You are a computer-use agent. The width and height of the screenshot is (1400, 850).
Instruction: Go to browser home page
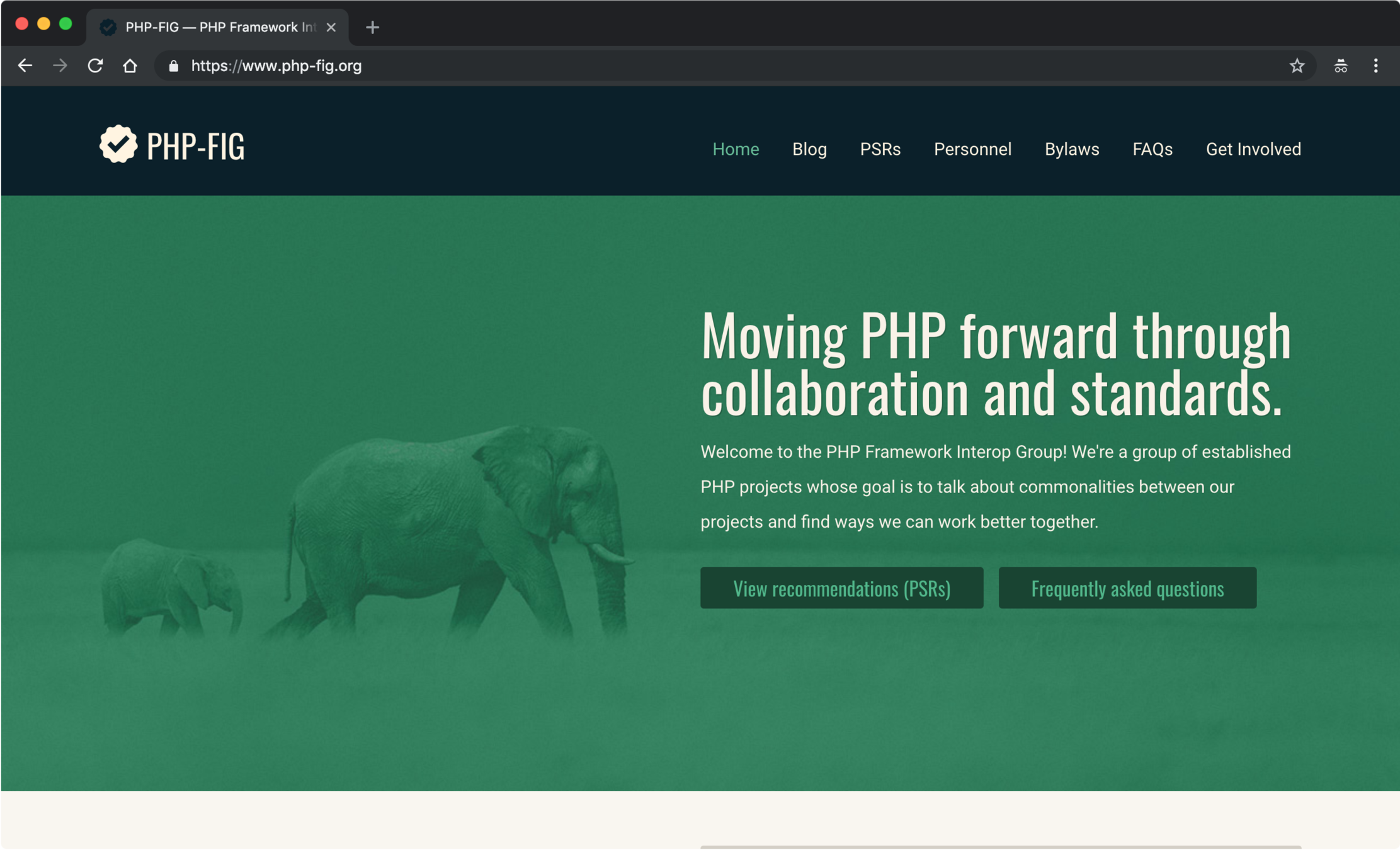[x=130, y=65]
